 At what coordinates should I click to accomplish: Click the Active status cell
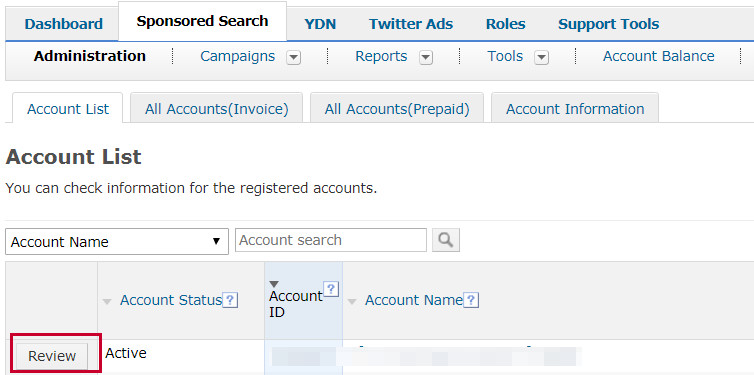[x=126, y=353]
